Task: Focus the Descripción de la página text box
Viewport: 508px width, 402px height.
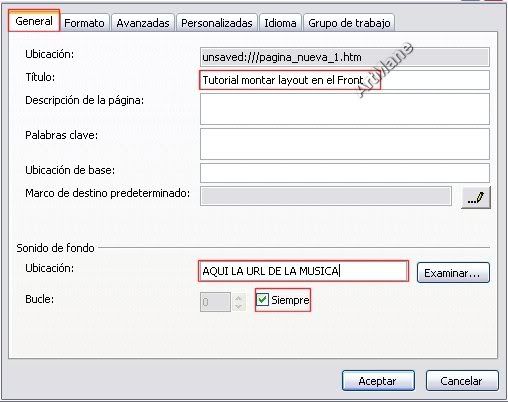Action: [345, 109]
